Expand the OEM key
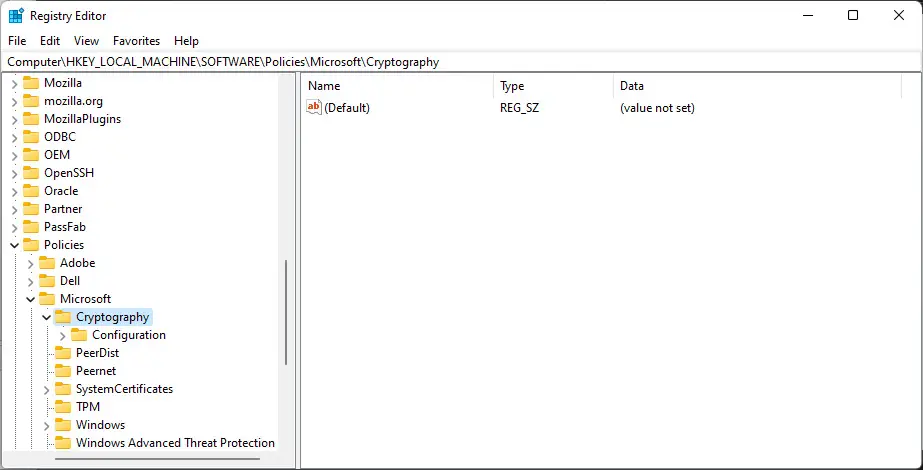The height and width of the screenshot is (470, 923). 15,155
